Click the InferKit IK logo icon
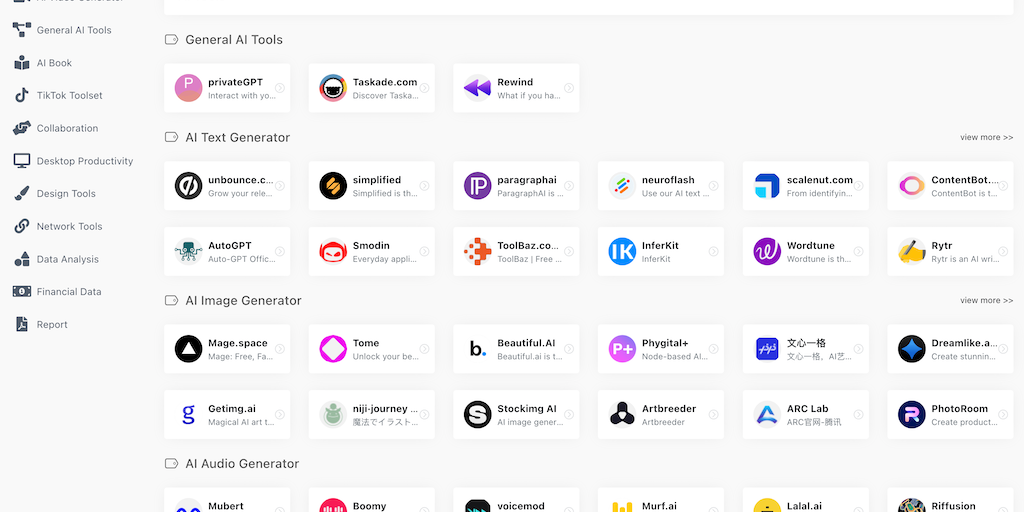This screenshot has height=512, width=1024. coord(622,251)
